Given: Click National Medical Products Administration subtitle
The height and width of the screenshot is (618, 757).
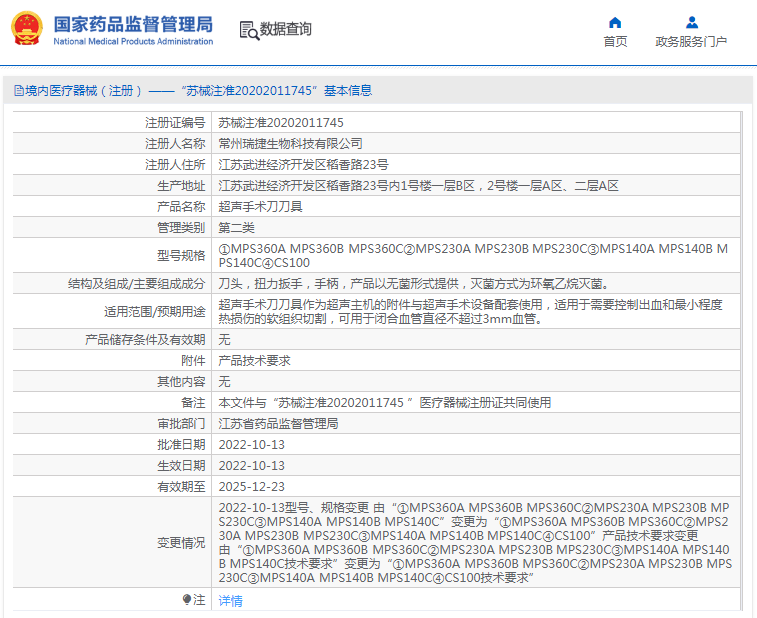Looking at the screenshot, I should (133, 42).
